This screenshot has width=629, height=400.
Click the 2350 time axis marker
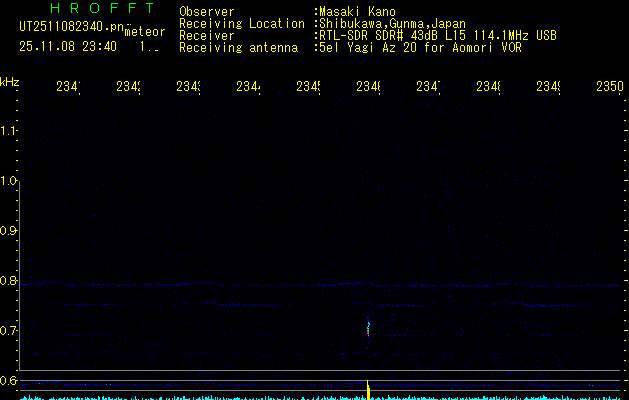[x=609, y=87]
